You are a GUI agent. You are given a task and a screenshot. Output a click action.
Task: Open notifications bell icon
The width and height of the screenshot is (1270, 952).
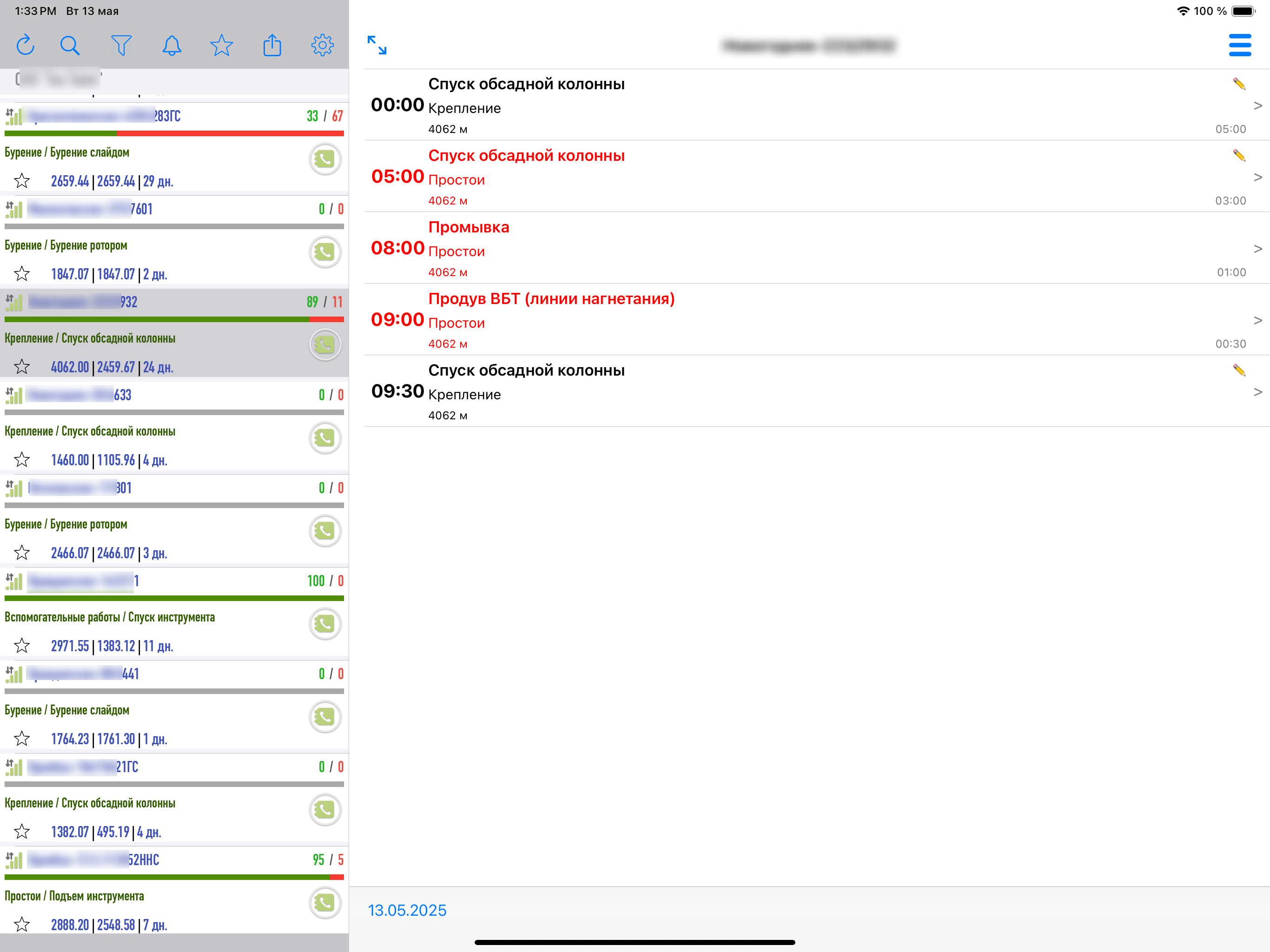click(x=172, y=46)
